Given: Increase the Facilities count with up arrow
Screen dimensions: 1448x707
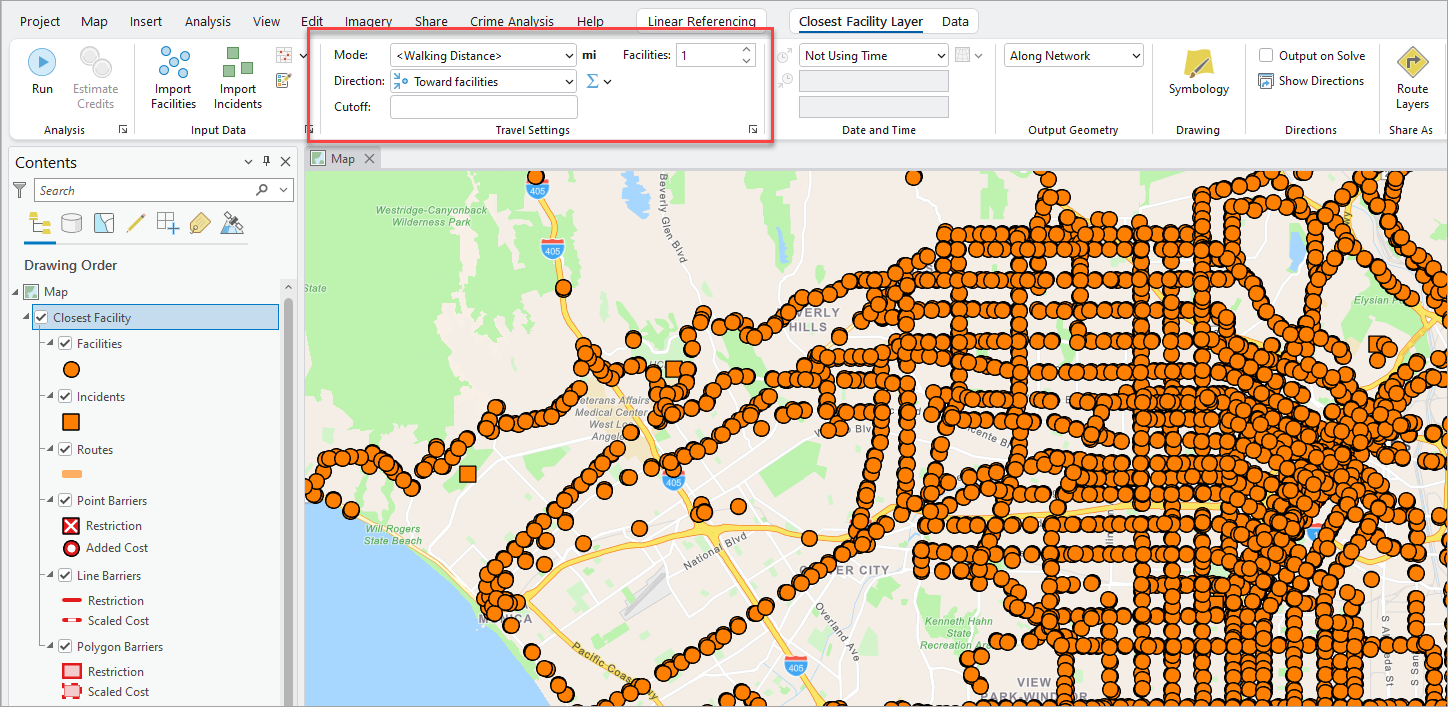Looking at the screenshot, I should [746, 49].
